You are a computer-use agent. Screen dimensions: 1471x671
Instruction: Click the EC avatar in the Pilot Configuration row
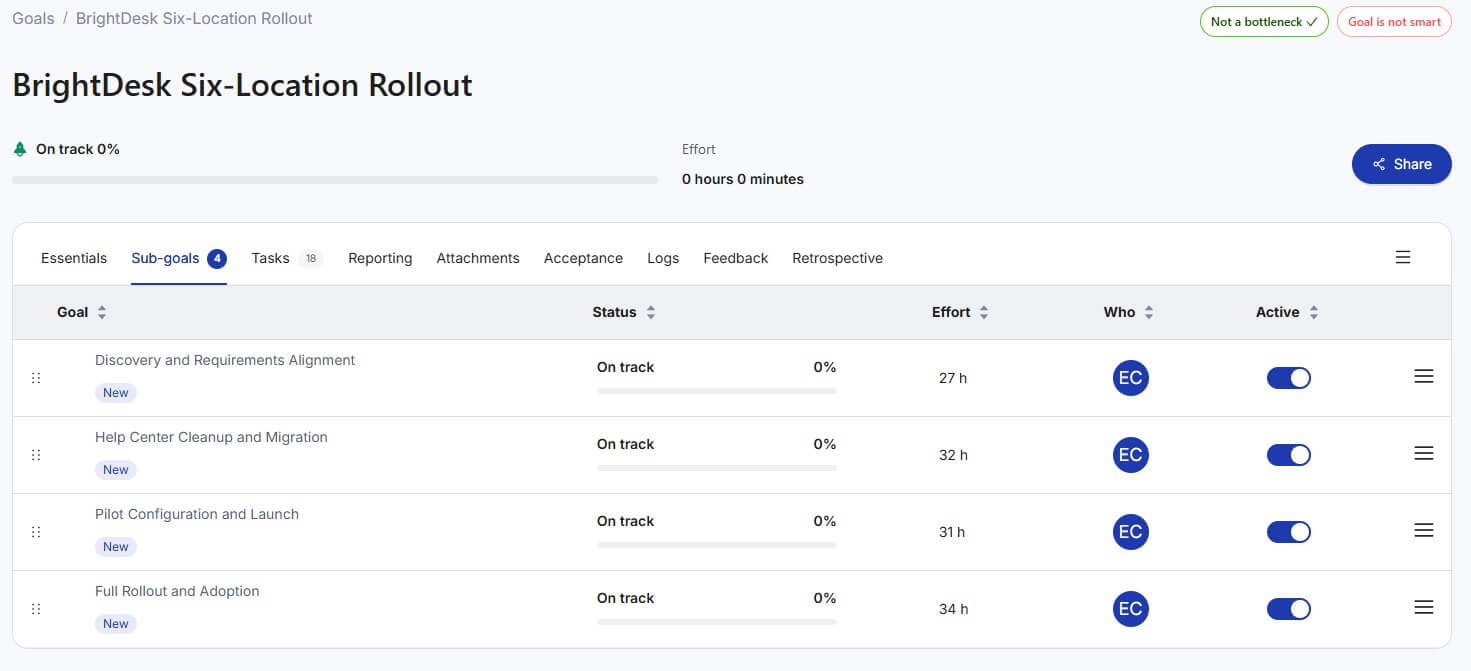click(1130, 532)
